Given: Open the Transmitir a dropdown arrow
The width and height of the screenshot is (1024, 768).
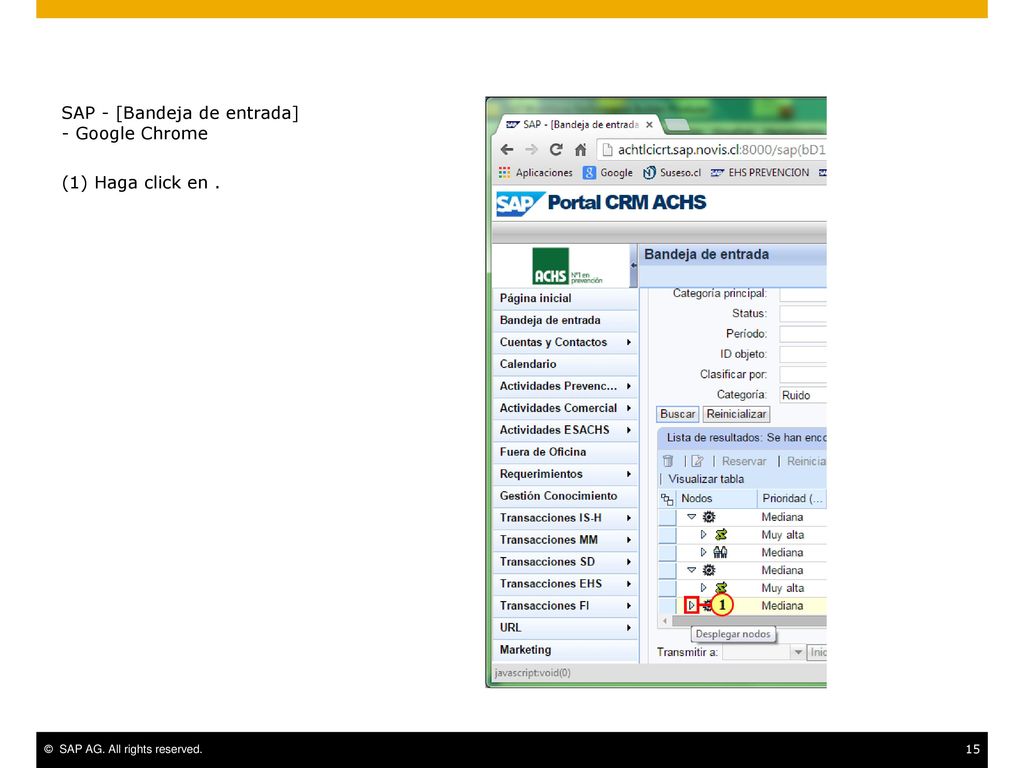Looking at the screenshot, I should [797, 652].
